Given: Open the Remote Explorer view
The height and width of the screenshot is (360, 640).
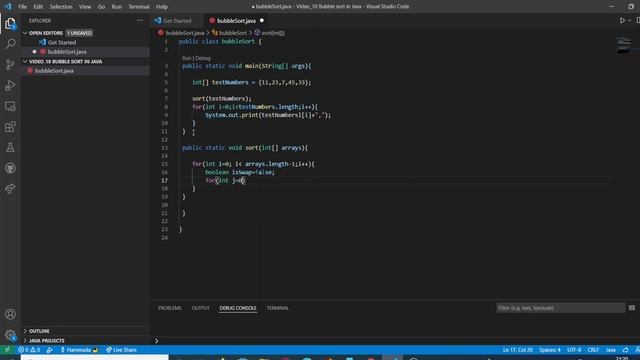Looking at the screenshot, I should (10, 106).
